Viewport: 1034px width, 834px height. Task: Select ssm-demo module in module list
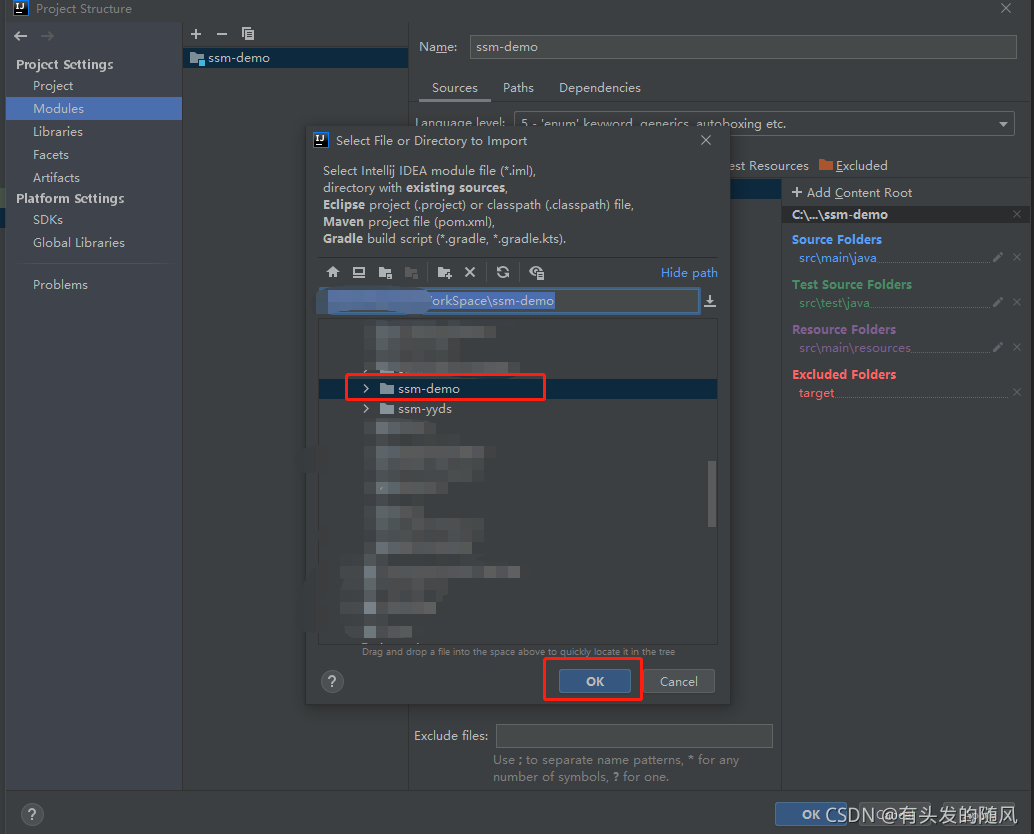pos(295,58)
